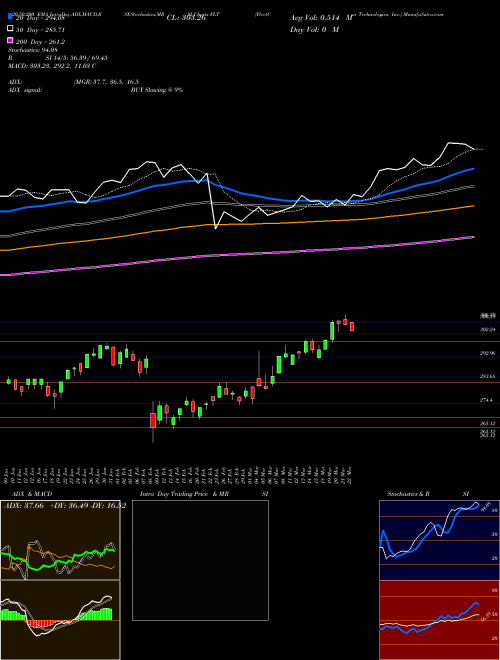
Task: Click the empty intraday trading price panel
Action: 200,560
